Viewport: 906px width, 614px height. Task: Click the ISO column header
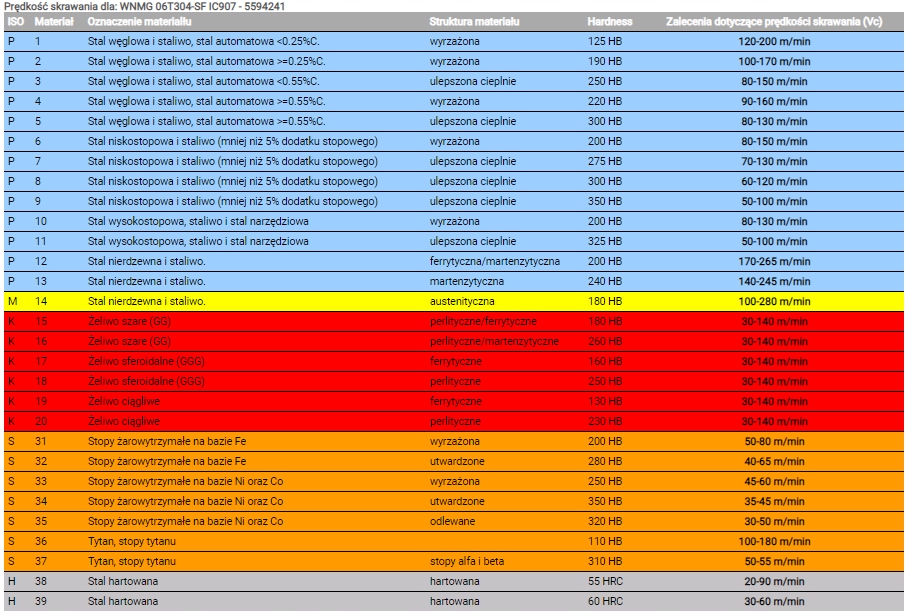click(16, 21)
